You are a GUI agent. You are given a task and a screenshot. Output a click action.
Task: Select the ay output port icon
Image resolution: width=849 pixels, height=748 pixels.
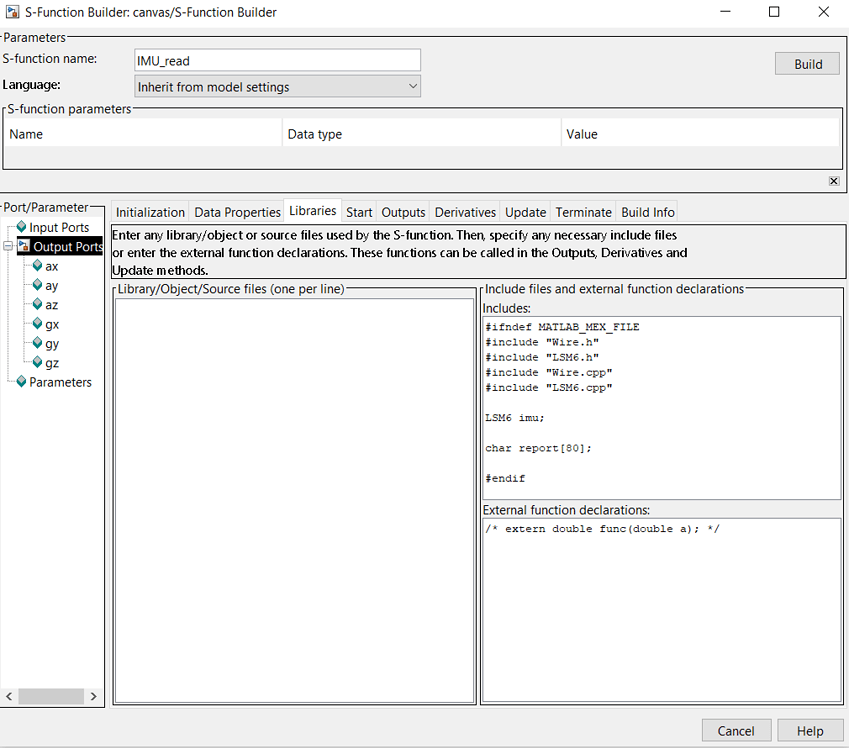(x=36, y=285)
